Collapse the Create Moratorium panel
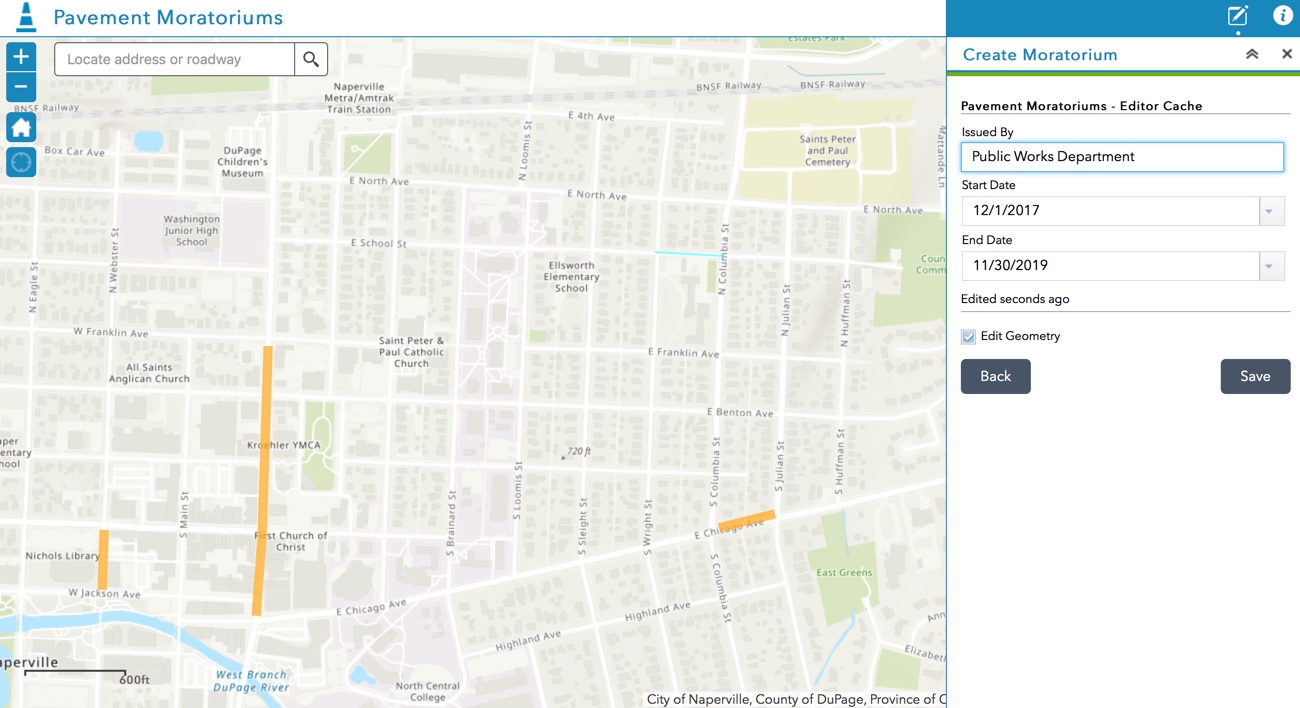 [1252, 55]
